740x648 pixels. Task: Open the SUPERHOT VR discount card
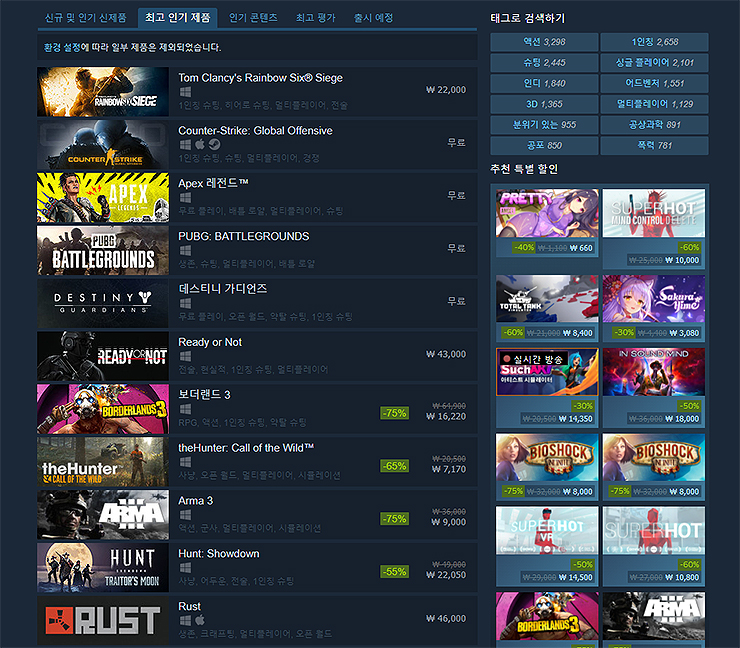click(x=547, y=546)
